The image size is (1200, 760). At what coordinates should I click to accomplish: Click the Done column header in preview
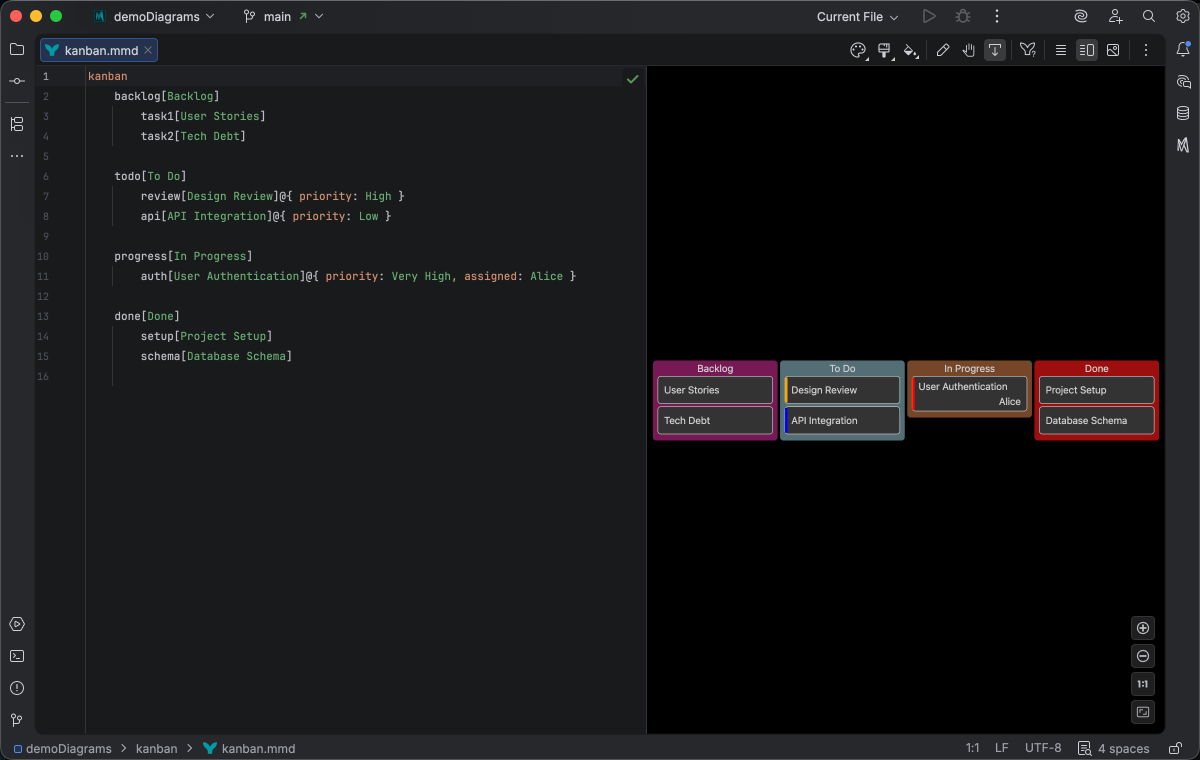1097,368
